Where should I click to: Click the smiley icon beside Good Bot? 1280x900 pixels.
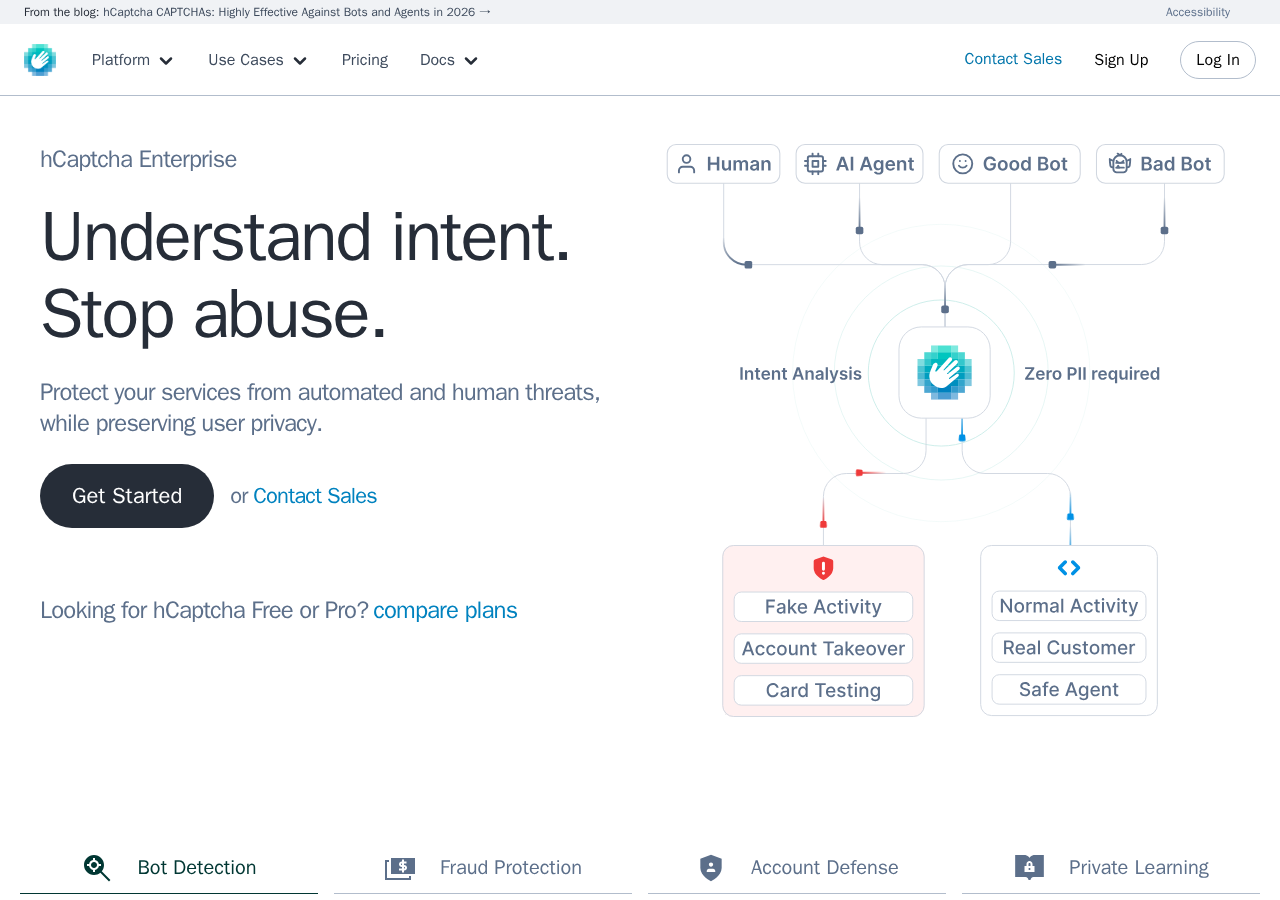963,164
